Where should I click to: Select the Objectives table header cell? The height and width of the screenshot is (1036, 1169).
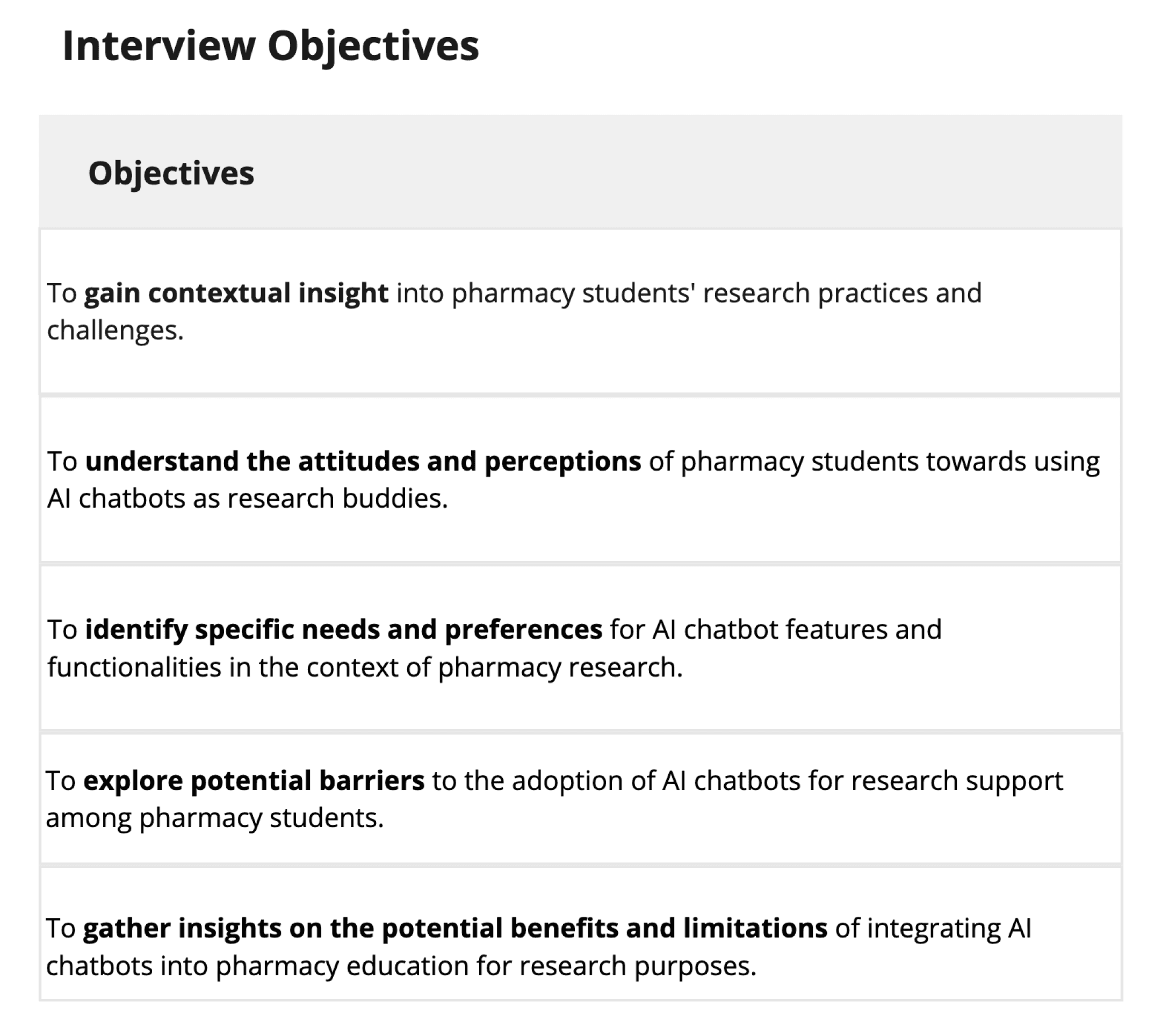point(581,171)
